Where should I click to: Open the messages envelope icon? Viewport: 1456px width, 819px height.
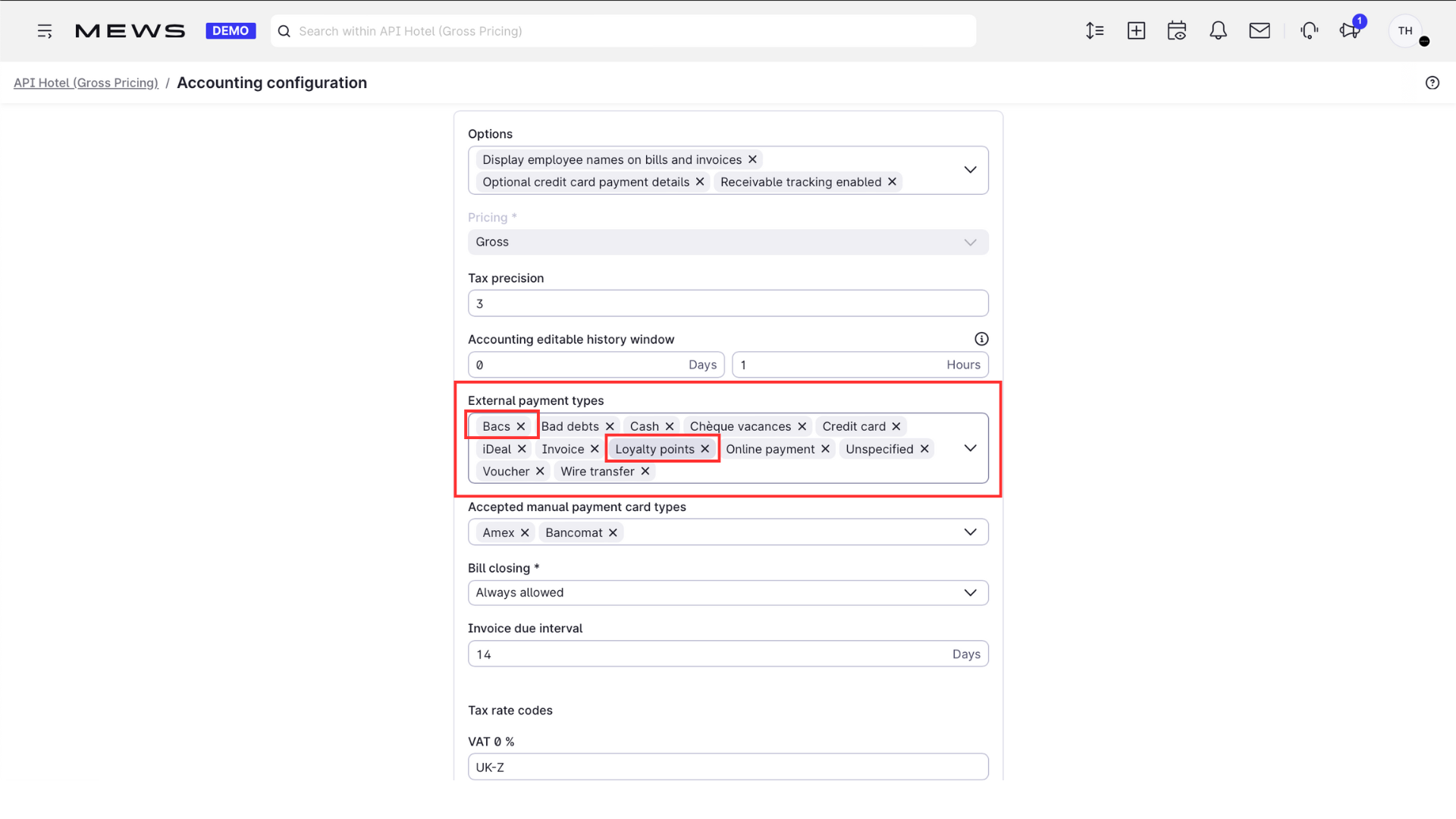[1260, 31]
